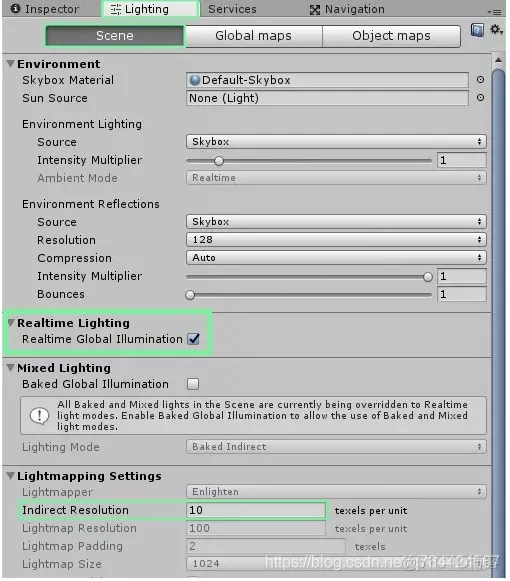Open the Ambient Mode dropdown
The height and width of the screenshot is (581, 510).
tap(336, 178)
